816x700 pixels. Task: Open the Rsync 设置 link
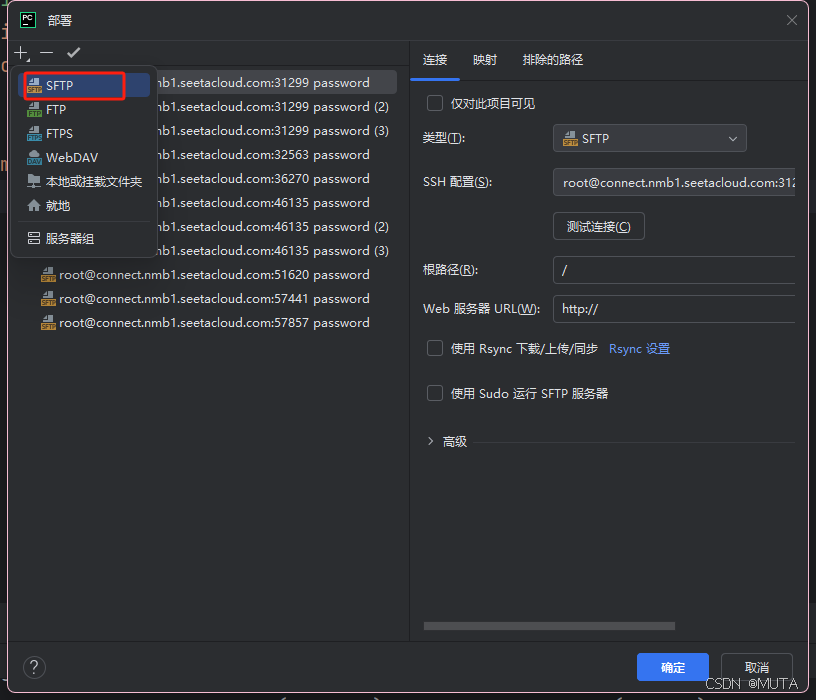(639, 349)
